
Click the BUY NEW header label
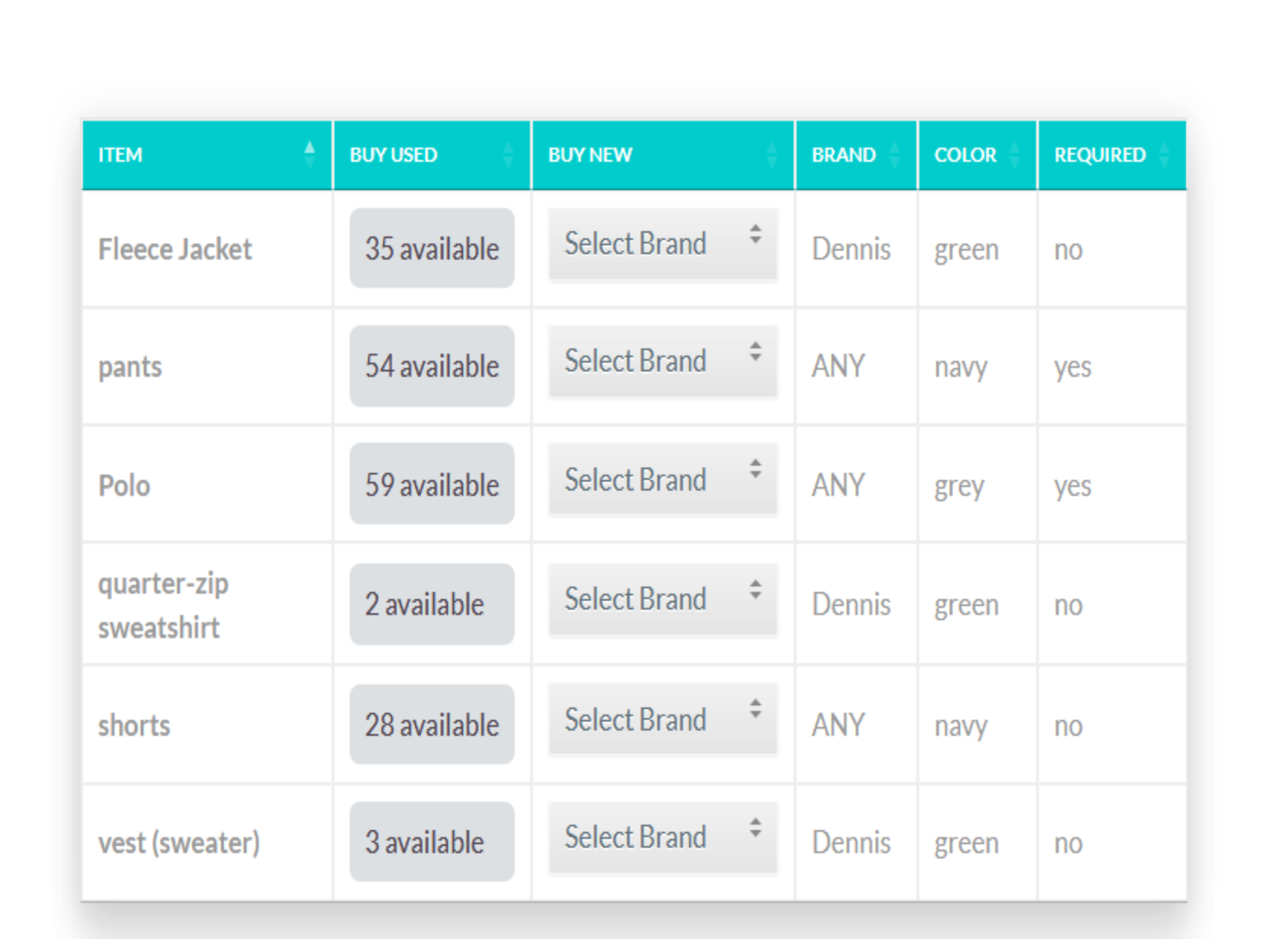(x=590, y=155)
